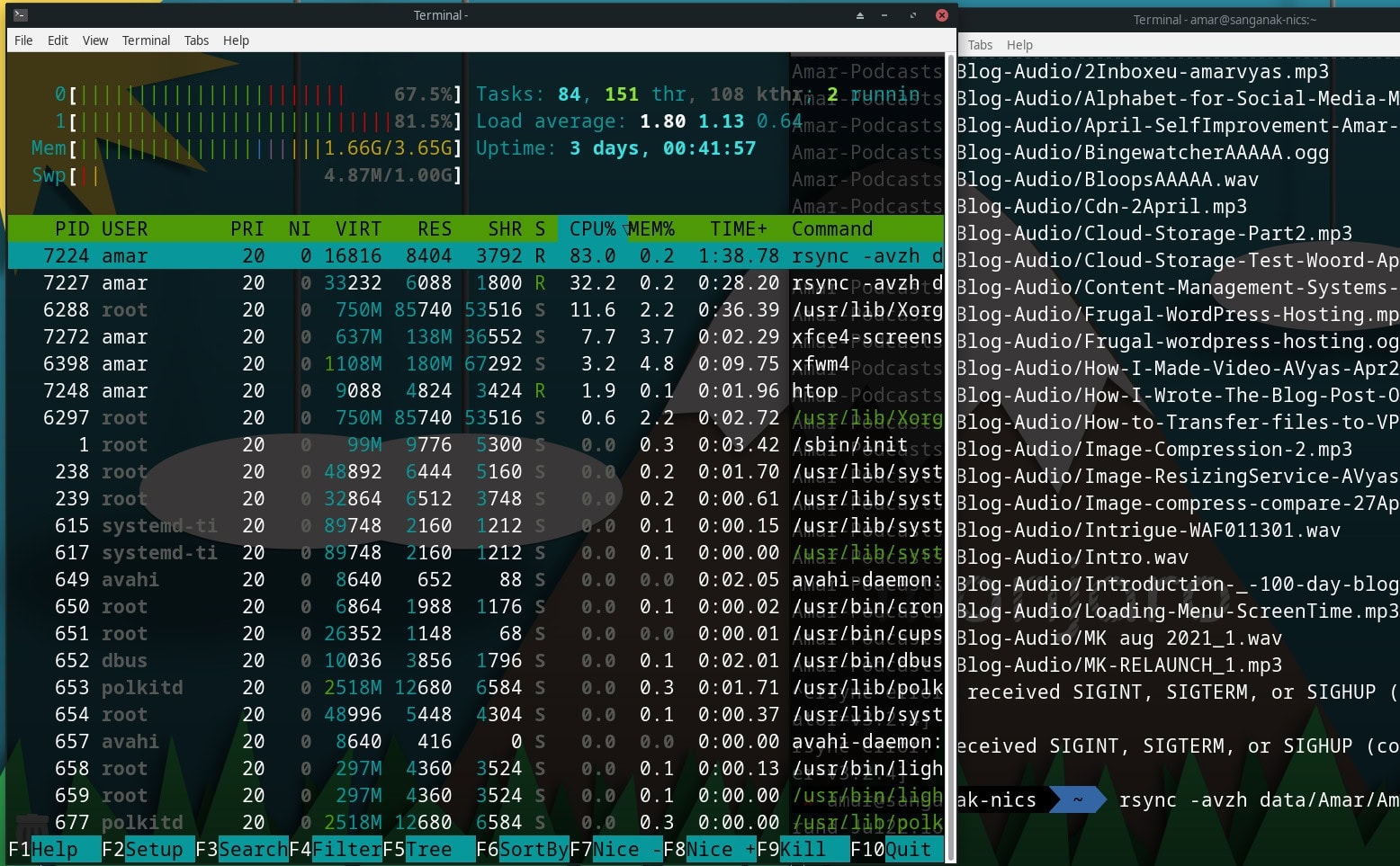Click the CPU 0 usage meter bar
The width and height of the screenshot is (1400, 866).
(x=259, y=94)
